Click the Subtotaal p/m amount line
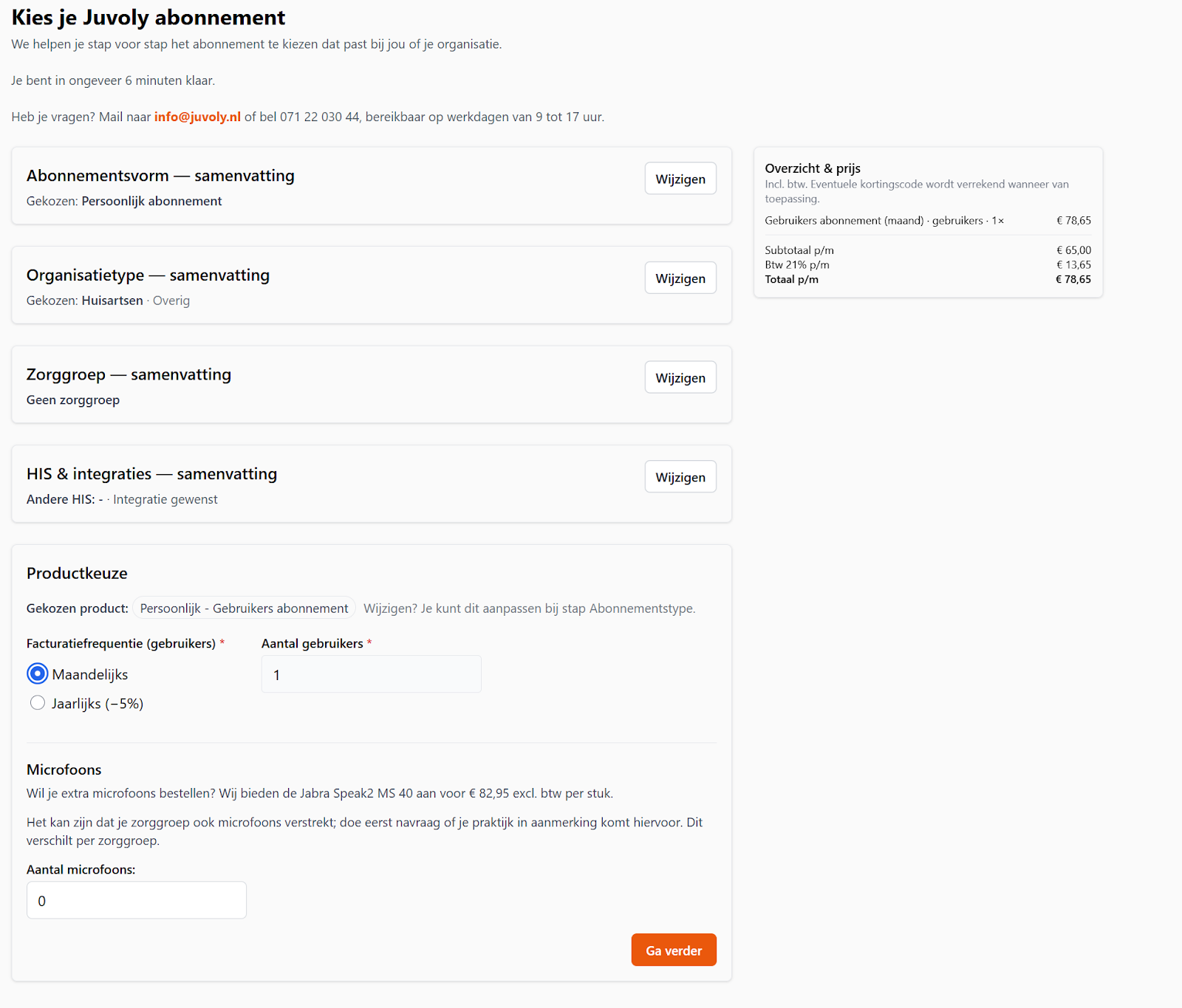The height and width of the screenshot is (1008, 1182). point(927,250)
